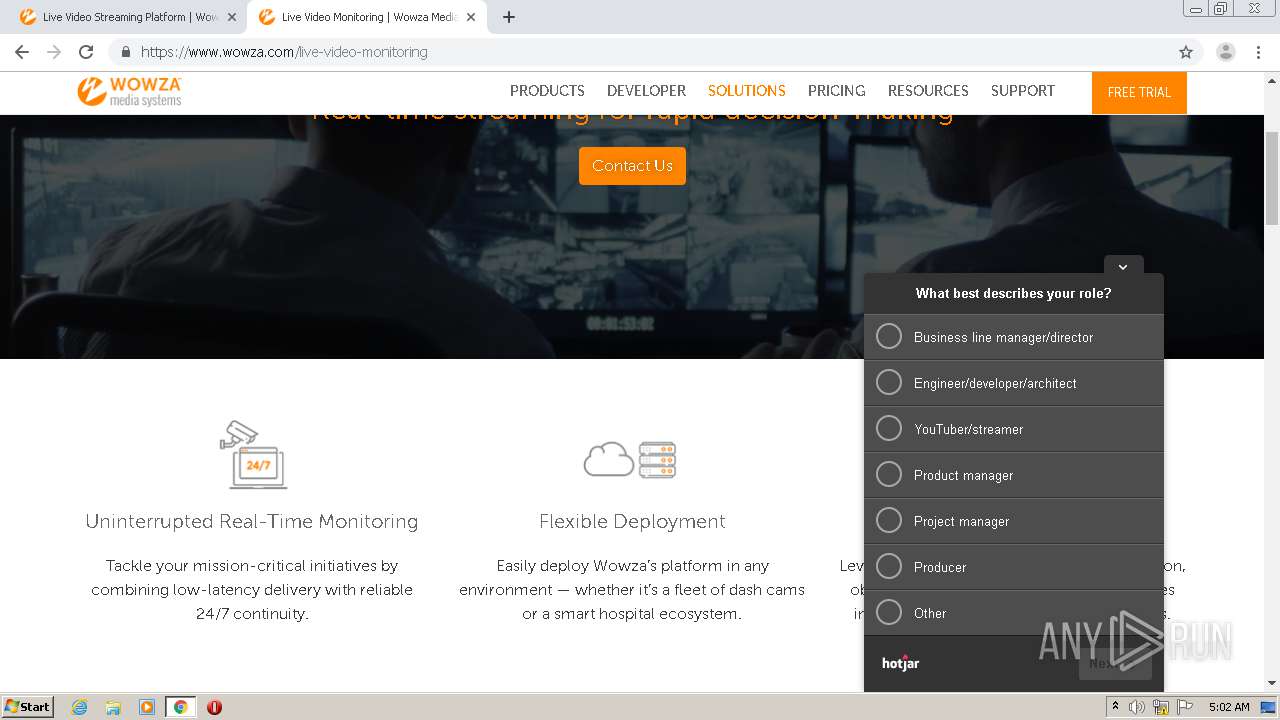Image resolution: width=1280 pixels, height=720 pixels.
Task: Close the Live Video Streaming Platform tab
Action: (232, 17)
